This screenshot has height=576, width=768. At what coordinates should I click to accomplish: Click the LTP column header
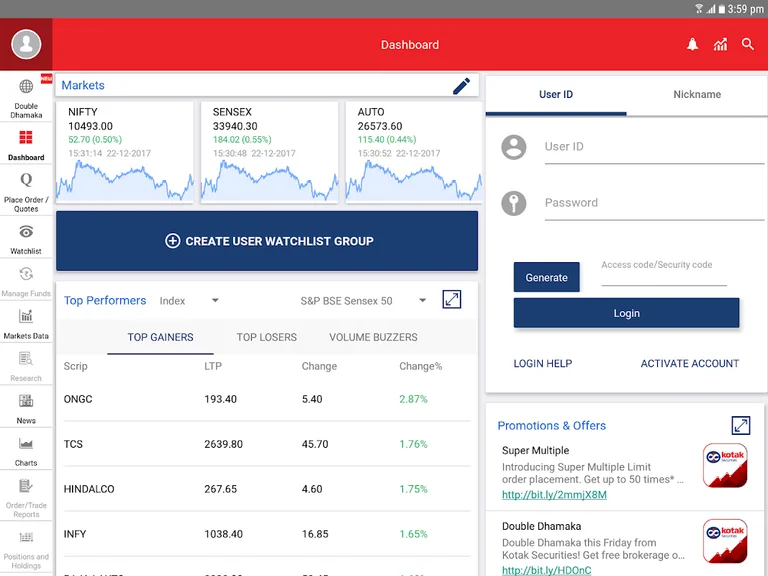point(213,366)
